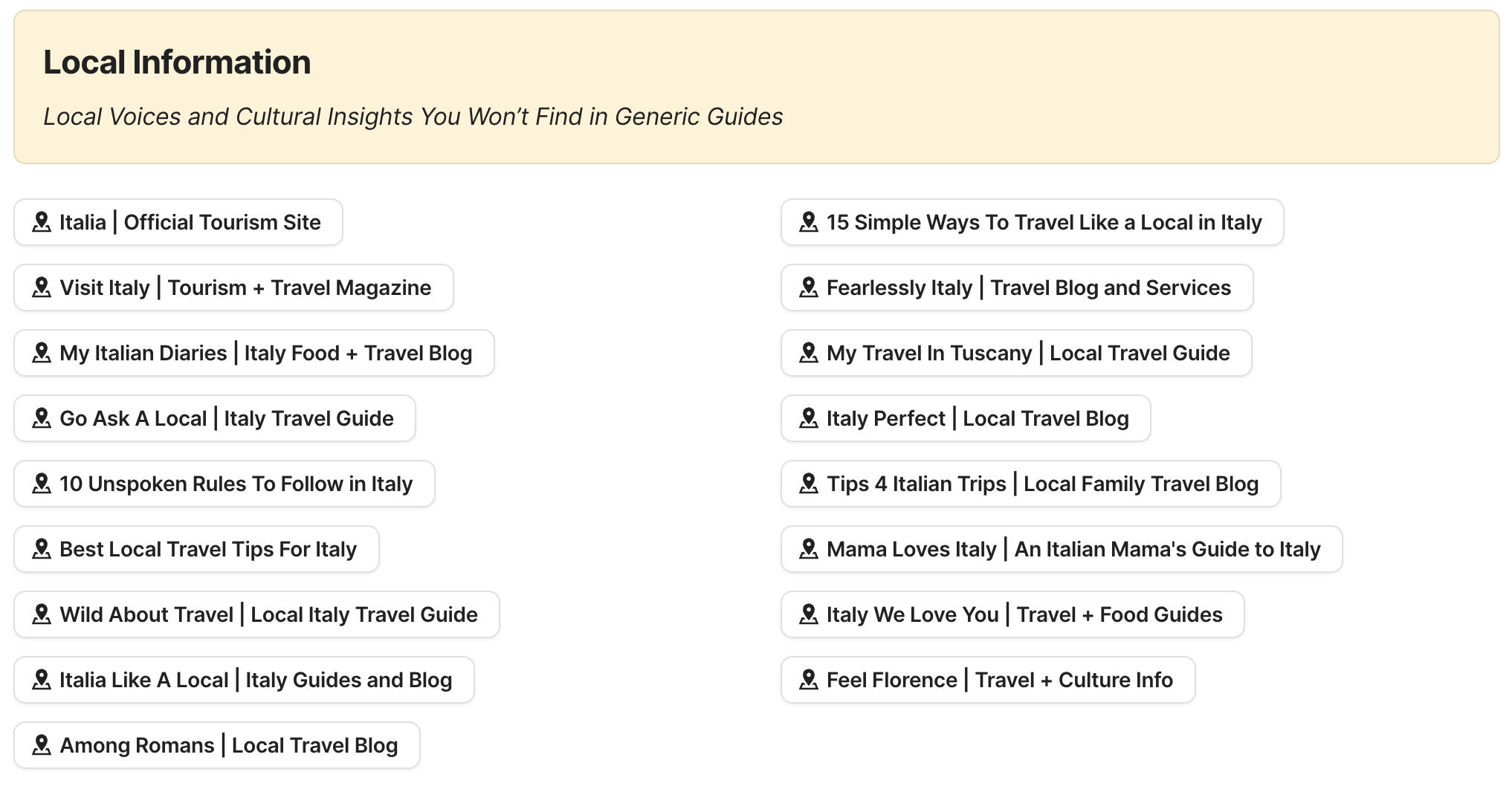Open Italy We Love You food guides
This screenshot has width=1512, height=789.
tap(1024, 614)
